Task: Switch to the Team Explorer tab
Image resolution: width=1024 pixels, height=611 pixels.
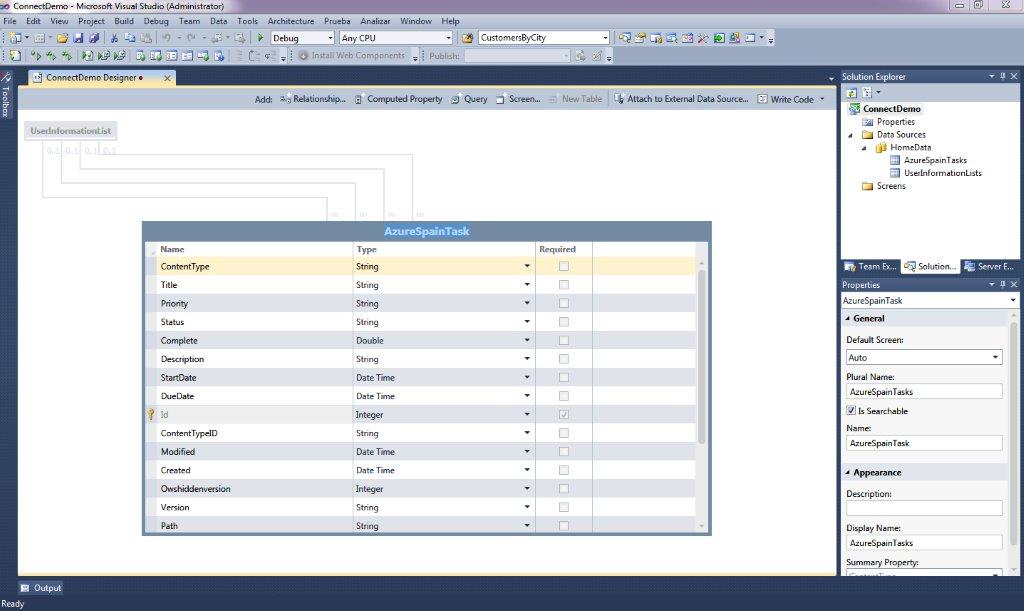Action: (871, 266)
